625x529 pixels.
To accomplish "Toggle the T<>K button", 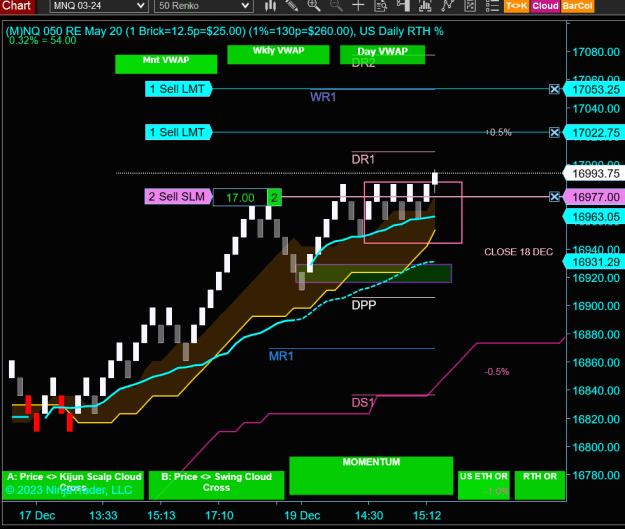I will (x=517, y=6).
